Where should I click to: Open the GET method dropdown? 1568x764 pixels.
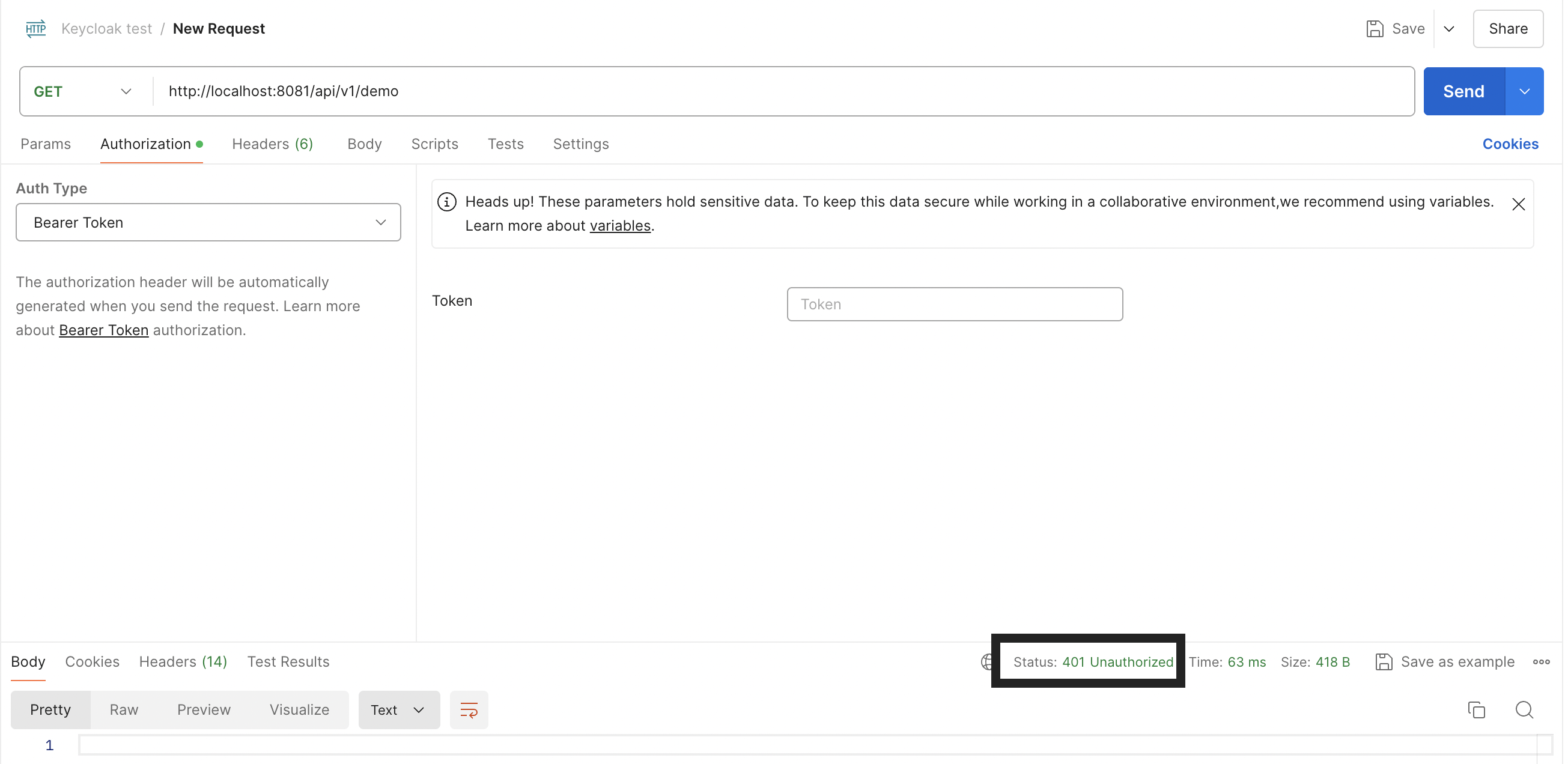83,91
